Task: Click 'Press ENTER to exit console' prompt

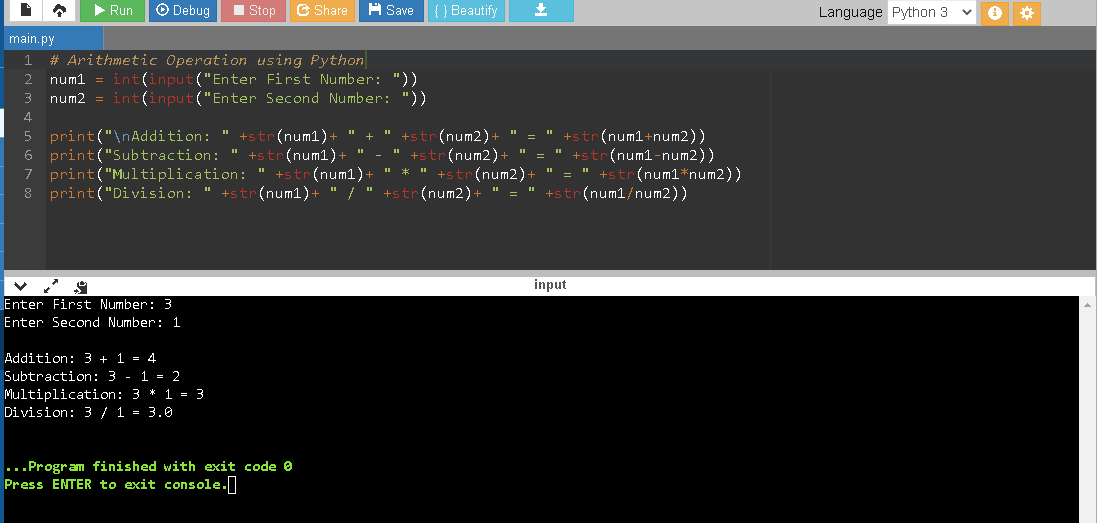Action: [116, 485]
